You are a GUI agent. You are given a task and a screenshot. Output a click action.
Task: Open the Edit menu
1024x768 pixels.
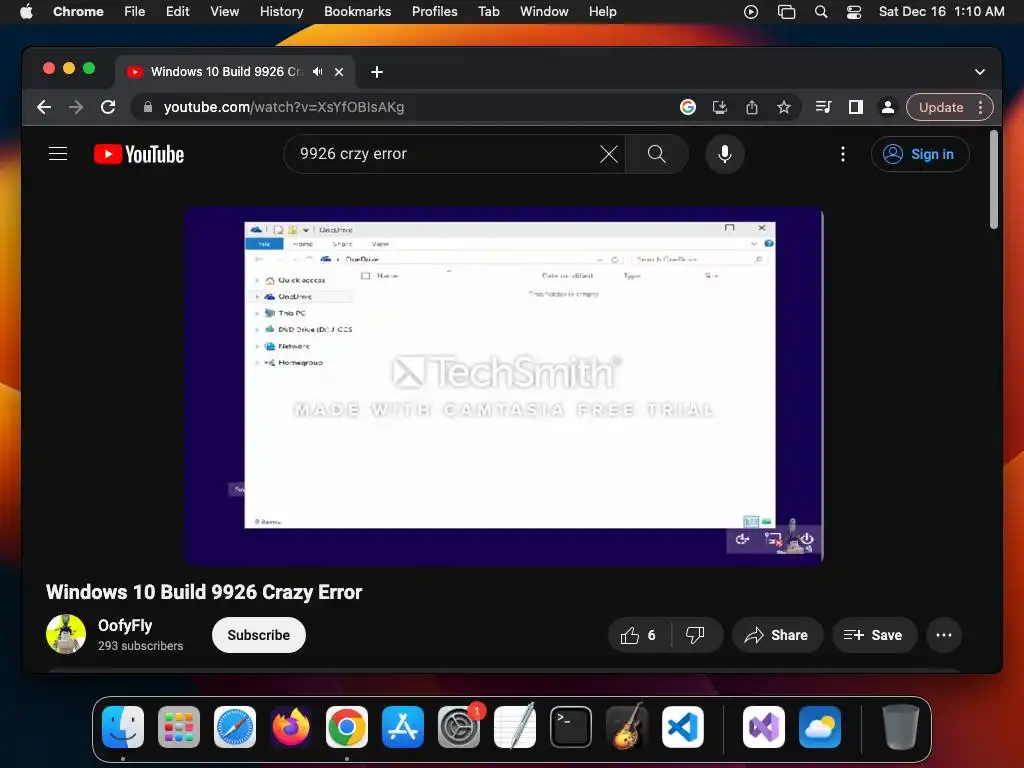pyautogui.click(x=177, y=12)
